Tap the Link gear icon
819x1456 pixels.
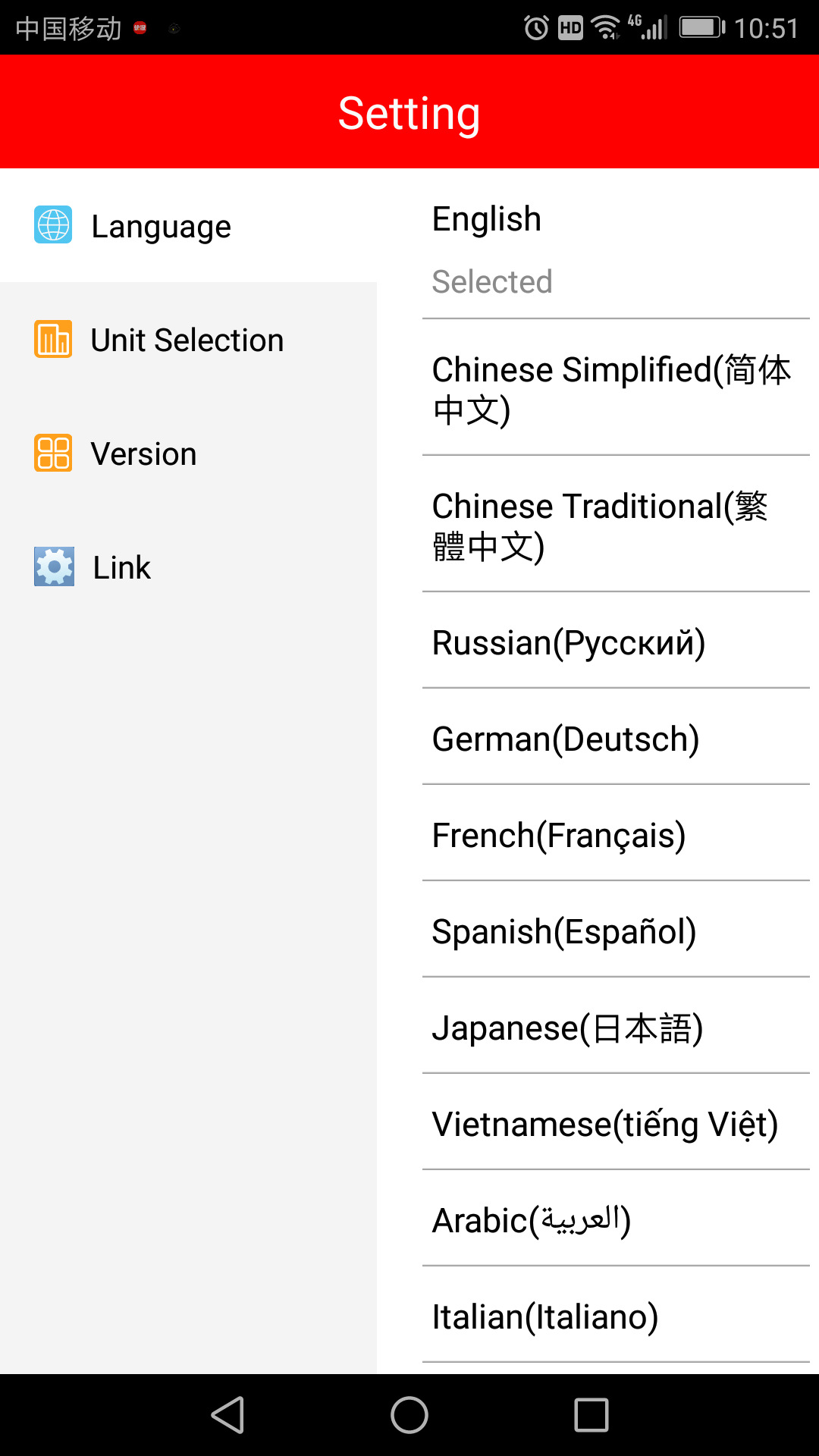point(54,566)
